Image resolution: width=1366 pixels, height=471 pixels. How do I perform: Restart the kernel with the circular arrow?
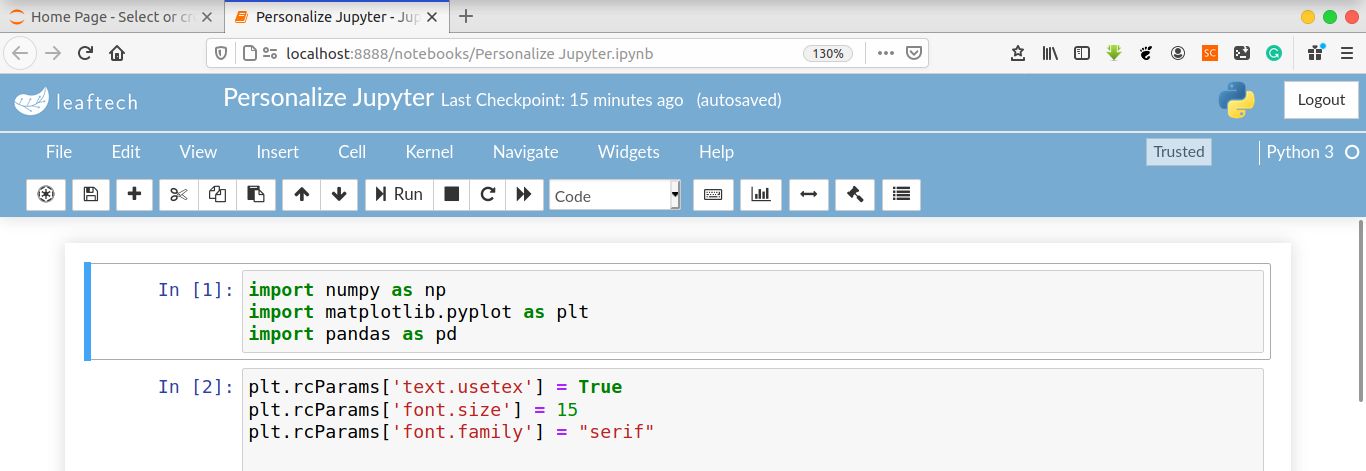[x=488, y=195]
